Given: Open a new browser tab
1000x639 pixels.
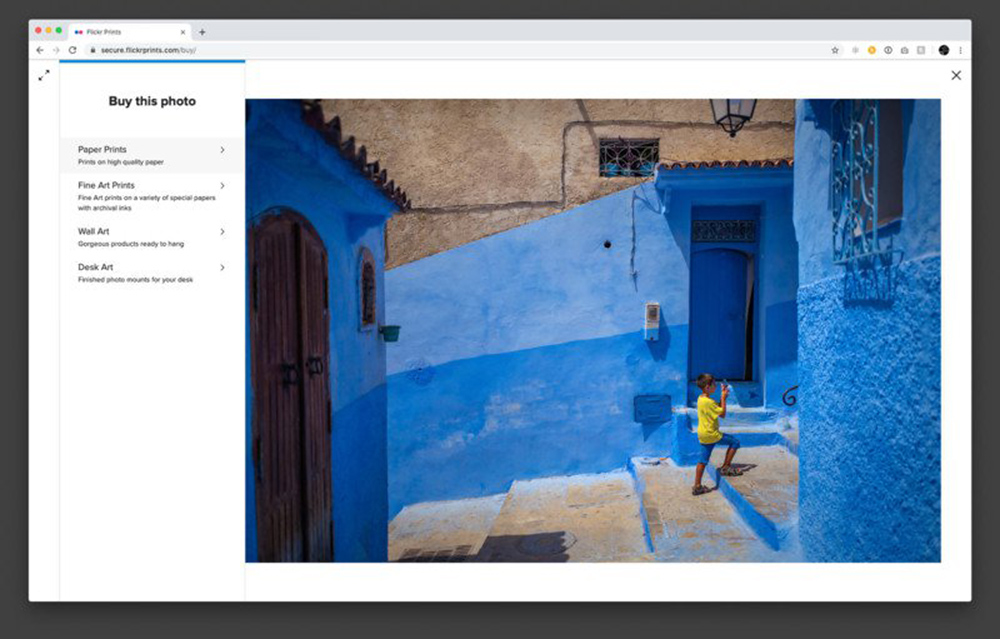Looking at the screenshot, I should pos(202,32).
